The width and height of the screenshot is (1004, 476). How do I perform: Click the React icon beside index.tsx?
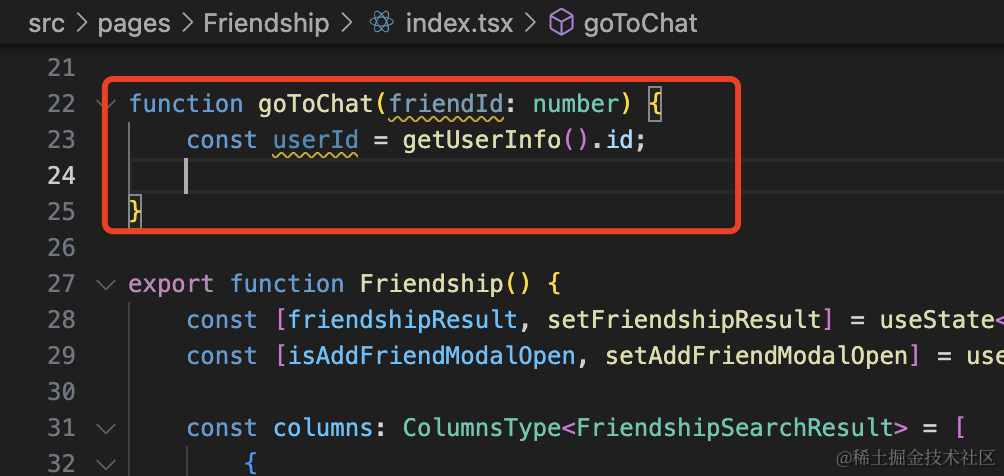[x=381, y=23]
